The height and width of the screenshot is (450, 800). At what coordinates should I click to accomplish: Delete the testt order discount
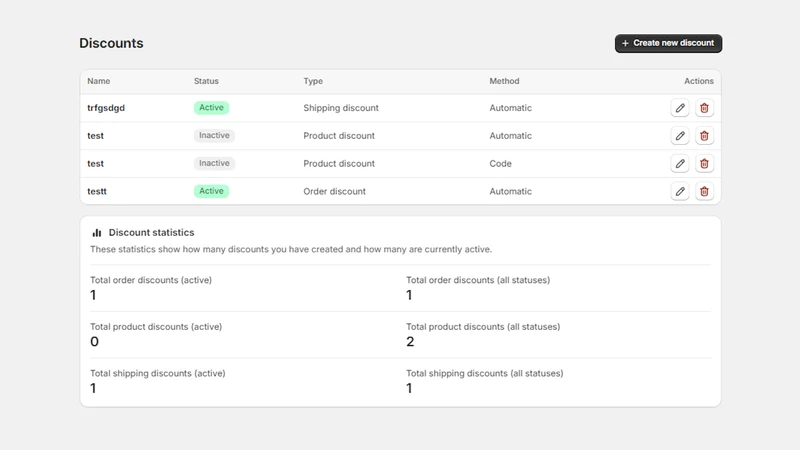point(704,191)
